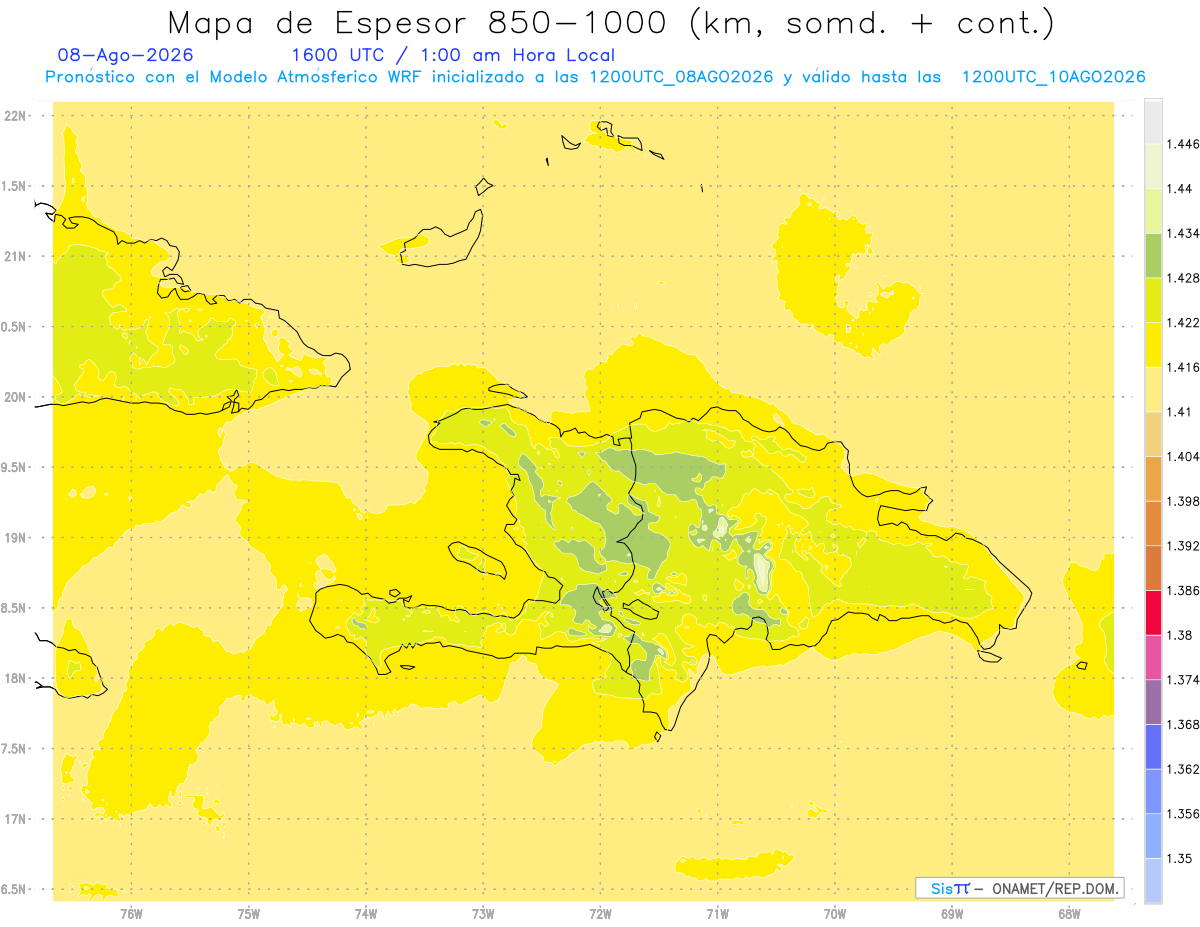Click the red colorbar segment between 1.38 and 1.386
This screenshot has height=927, width=1200.
pyautogui.click(x=1153, y=613)
